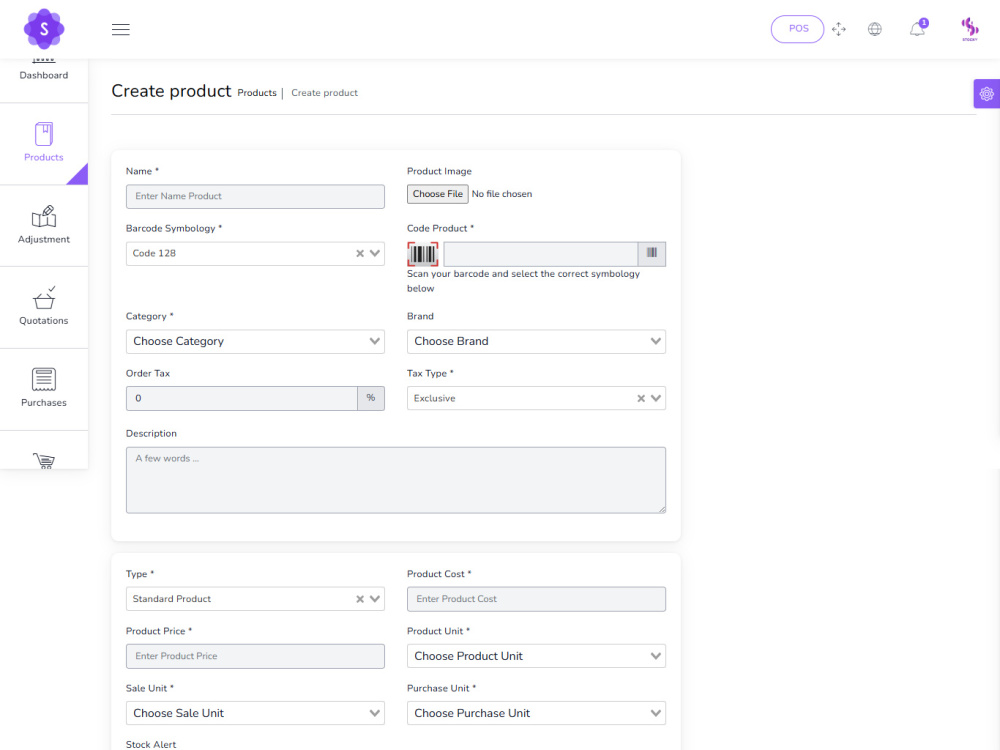Open the Choose Product Unit dropdown

point(536,656)
